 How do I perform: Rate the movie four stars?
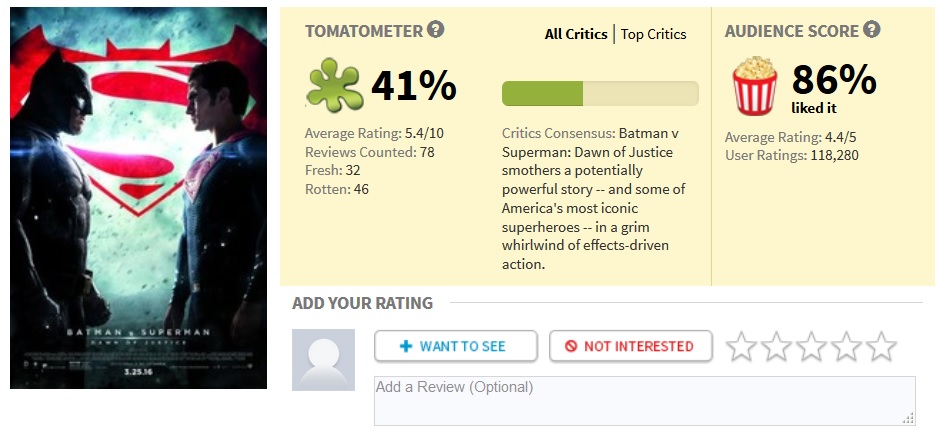click(x=846, y=347)
